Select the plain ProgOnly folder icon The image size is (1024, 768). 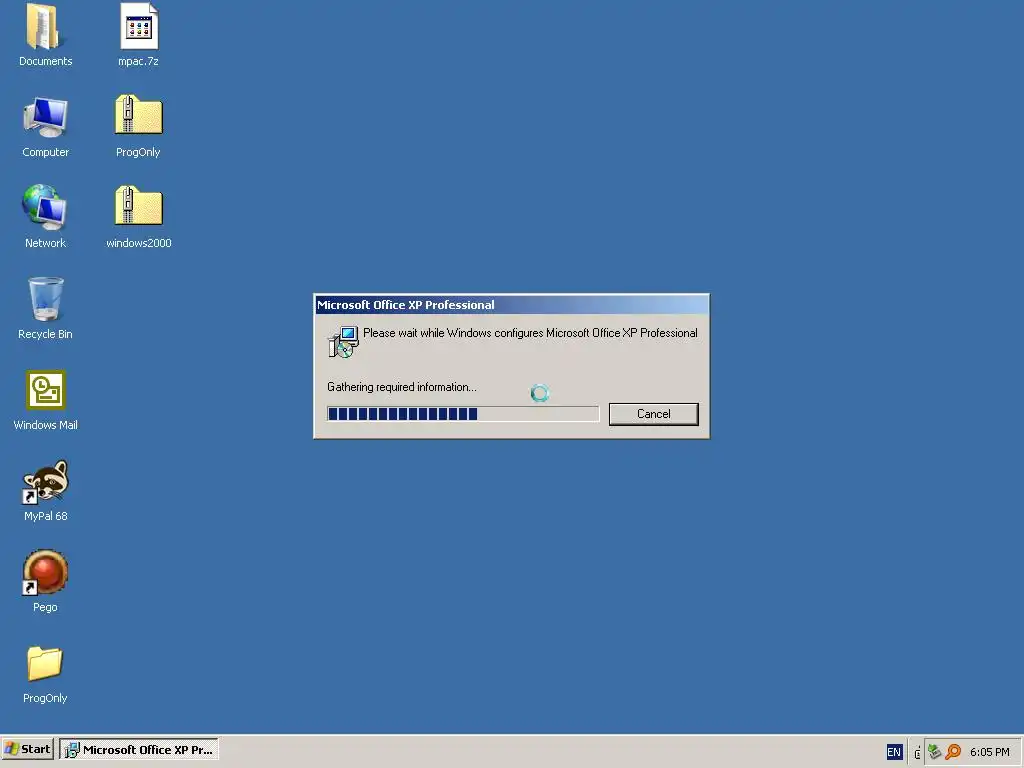tap(45, 664)
